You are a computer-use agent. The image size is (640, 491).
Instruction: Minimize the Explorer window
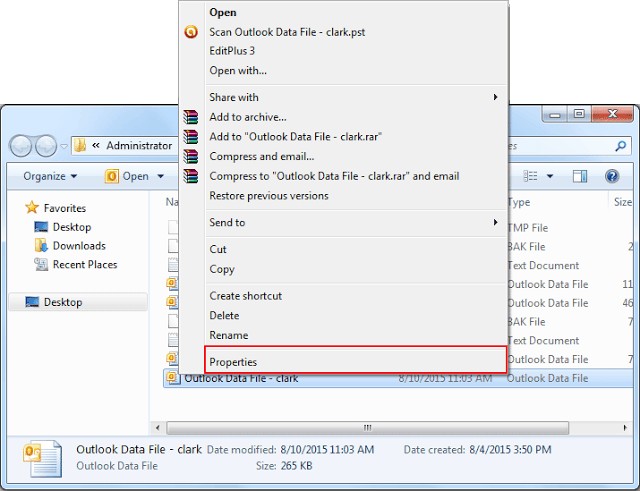point(555,114)
